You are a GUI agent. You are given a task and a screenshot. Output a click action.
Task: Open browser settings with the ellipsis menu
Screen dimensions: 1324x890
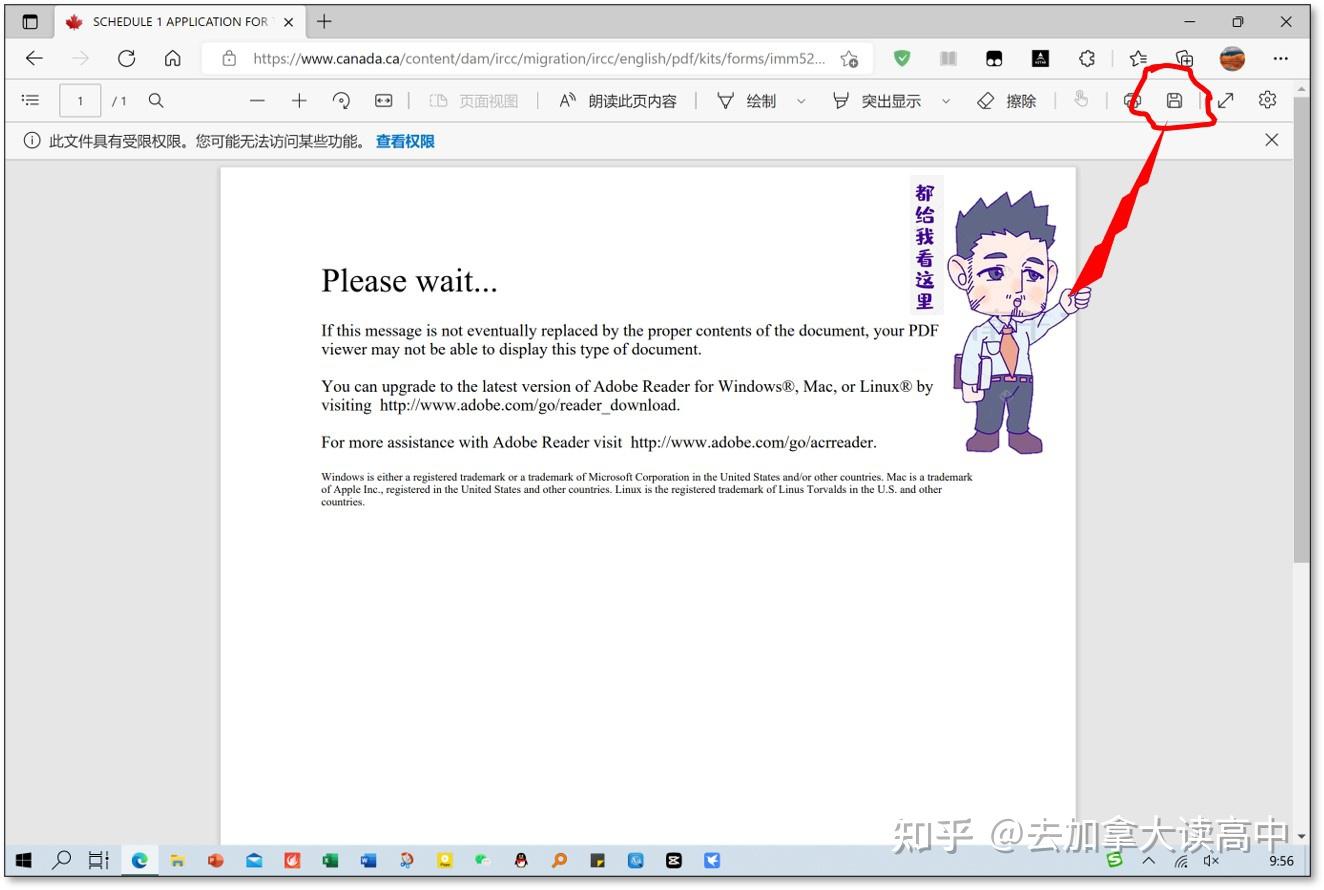pyautogui.click(x=1281, y=59)
